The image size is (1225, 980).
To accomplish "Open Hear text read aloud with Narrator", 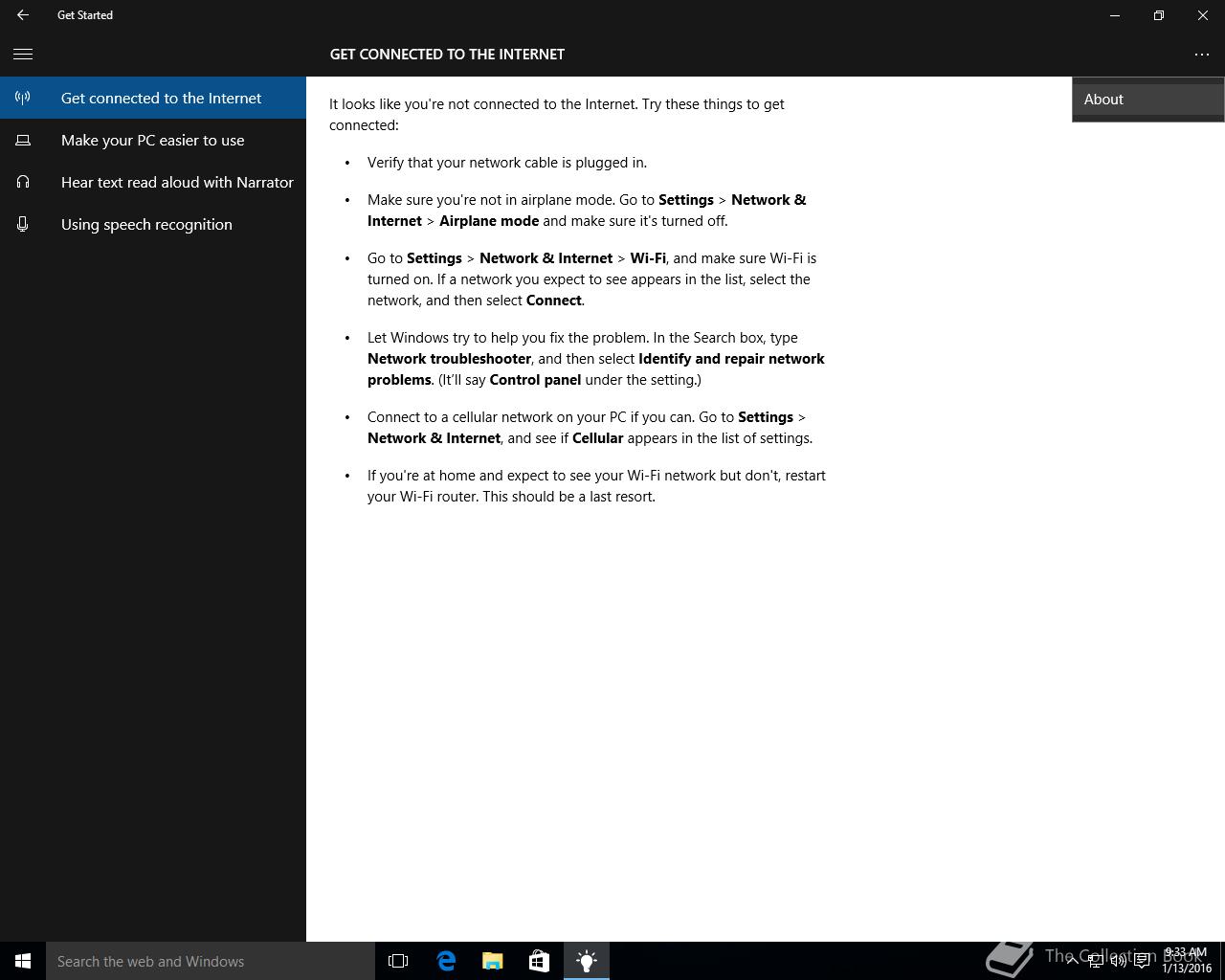I will [x=153, y=182].
